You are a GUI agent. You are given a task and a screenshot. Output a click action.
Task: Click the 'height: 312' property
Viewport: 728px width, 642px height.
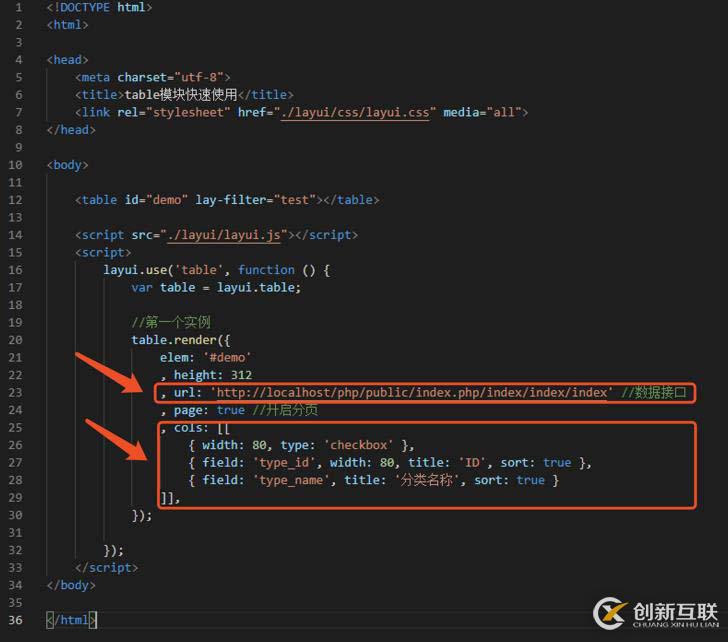[213, 375]
